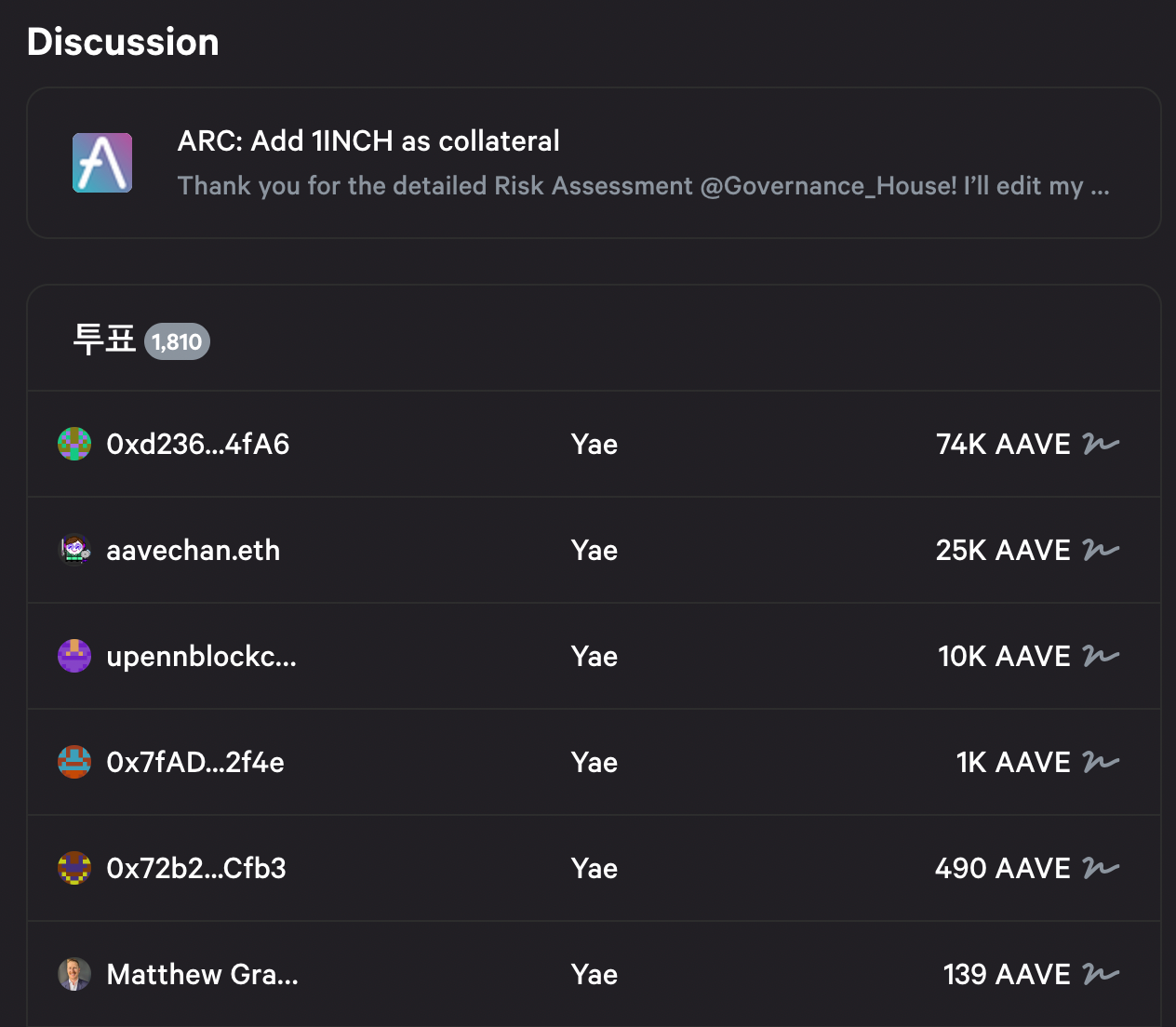Click discussion preview text about Risk Assessment

(x=643, y=186)
